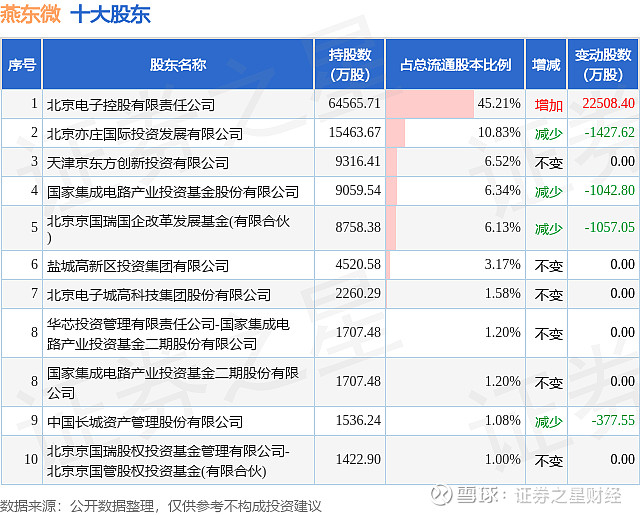This screenshot has height=515, width=640.
Task: Click holdings value 15463.67
Action: point(354,132)
